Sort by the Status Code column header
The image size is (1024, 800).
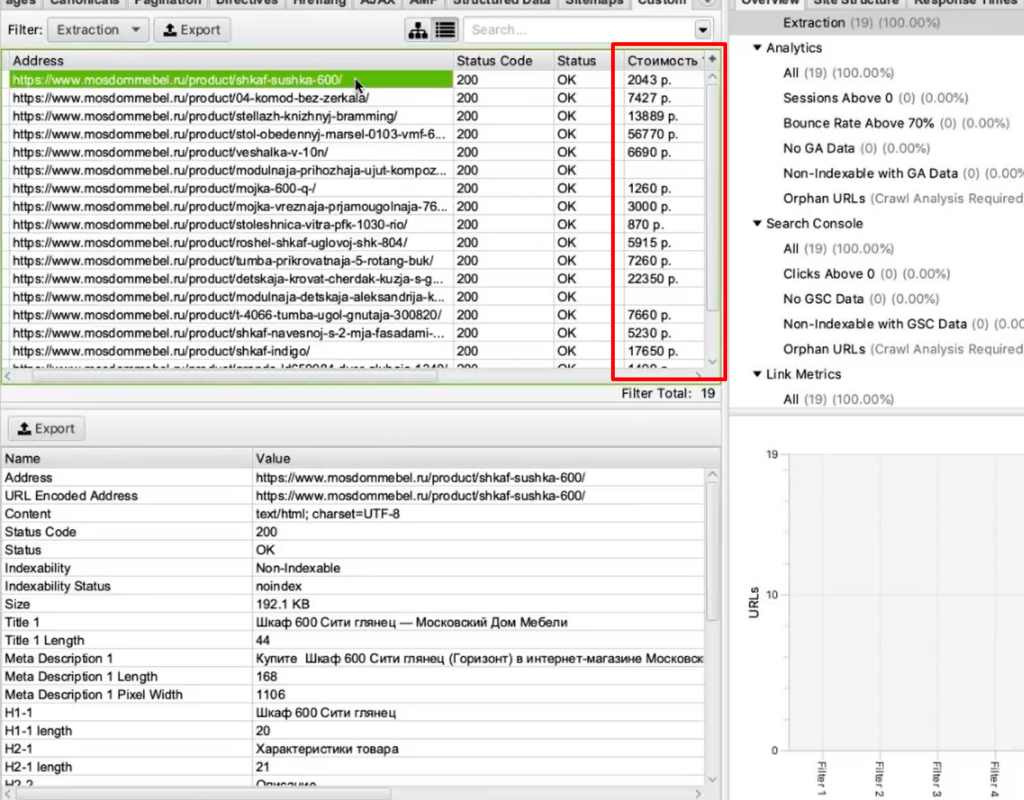494,61
